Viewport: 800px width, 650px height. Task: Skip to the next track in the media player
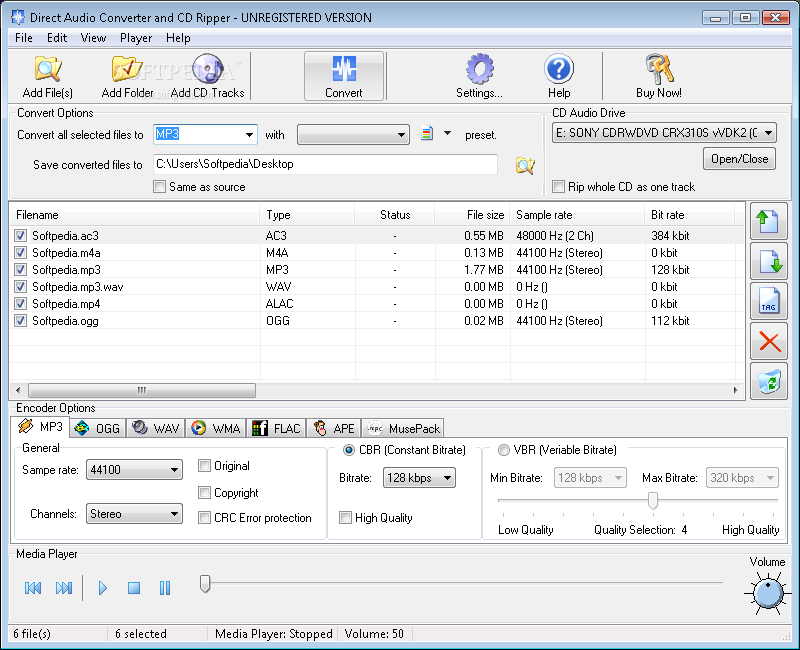point(64,588)
